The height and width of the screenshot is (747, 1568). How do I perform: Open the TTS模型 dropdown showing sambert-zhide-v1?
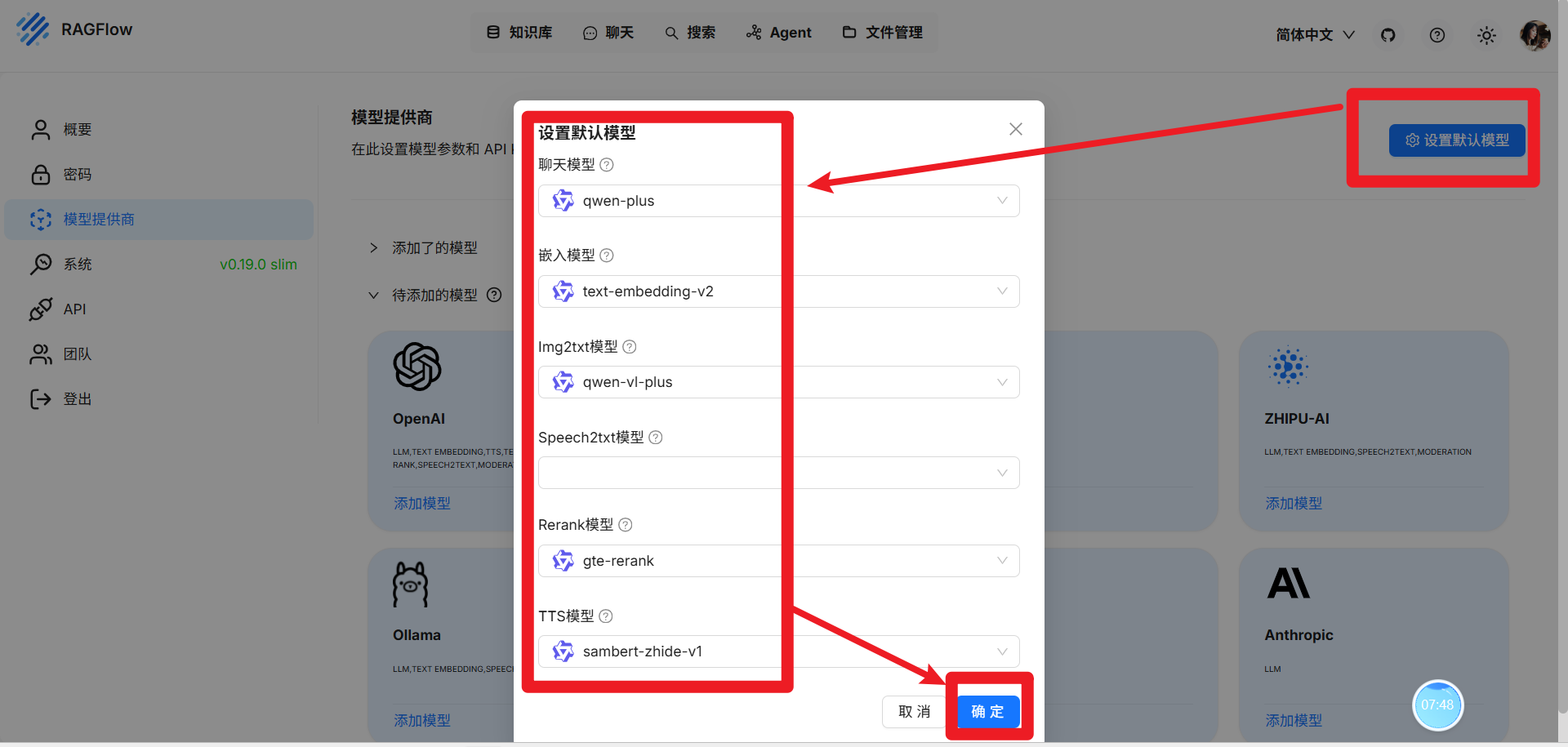tap(779, 651)
